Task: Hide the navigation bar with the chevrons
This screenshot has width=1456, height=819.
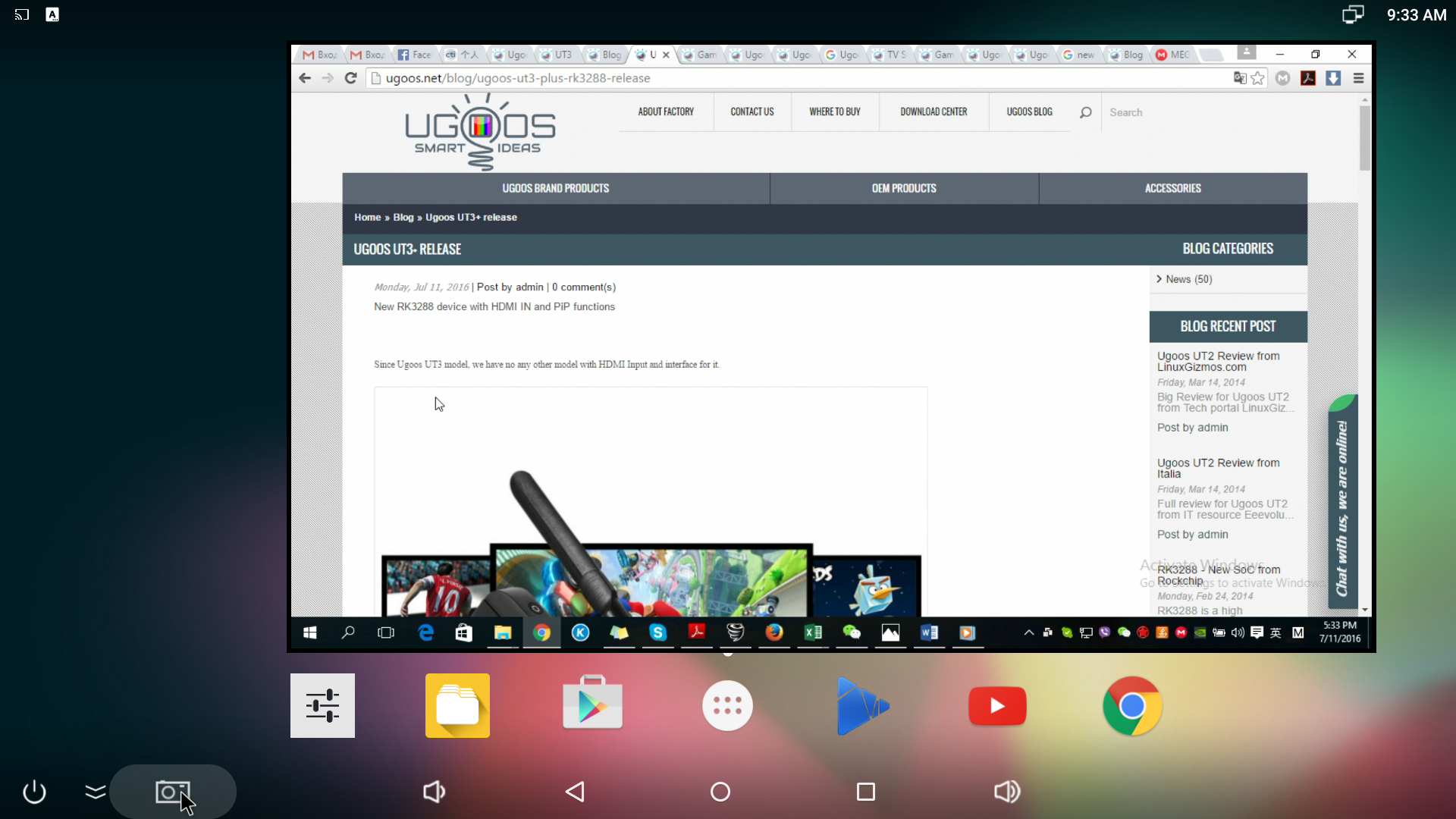Action: 96,792
